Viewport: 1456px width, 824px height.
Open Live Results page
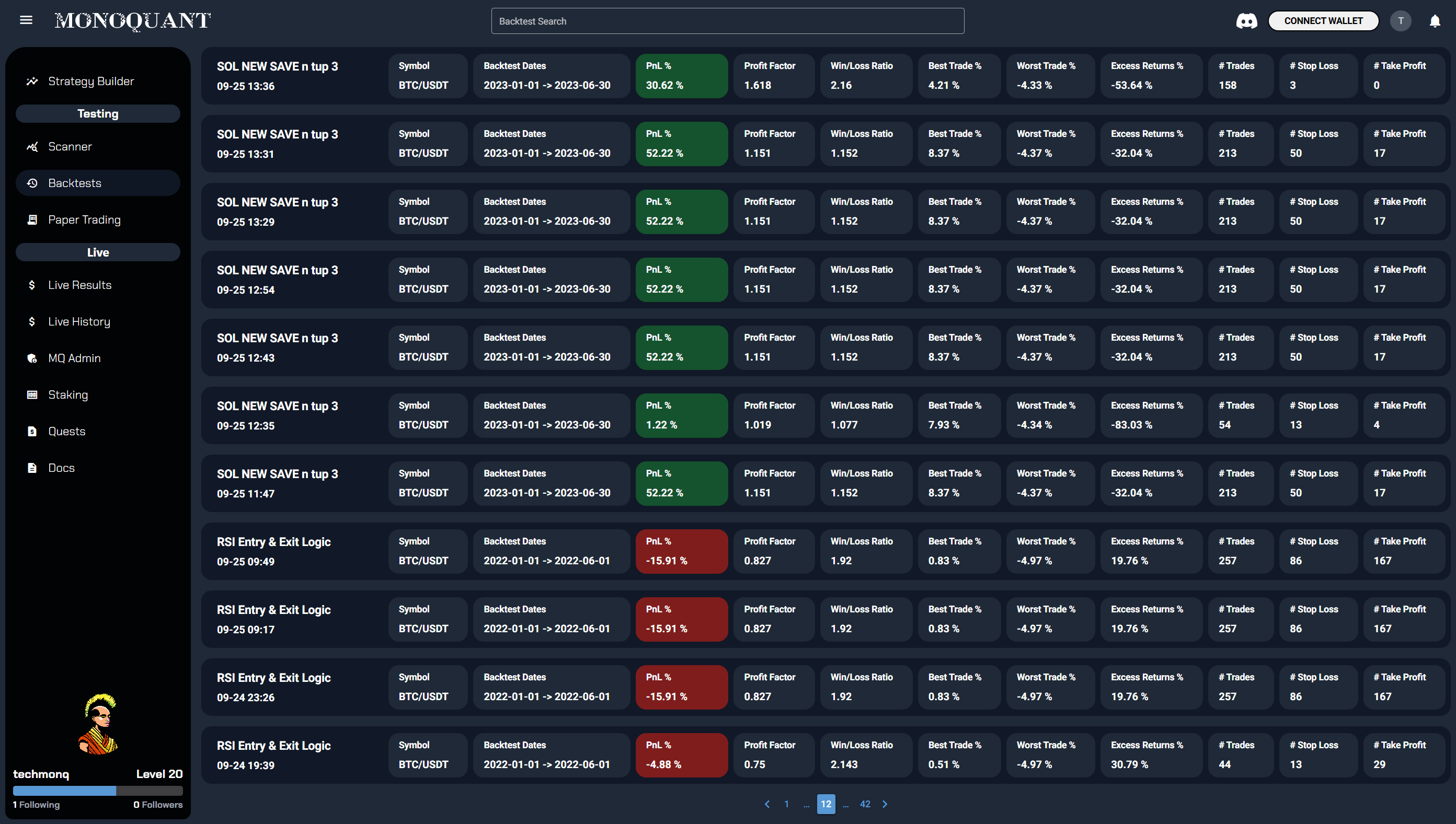98,285
